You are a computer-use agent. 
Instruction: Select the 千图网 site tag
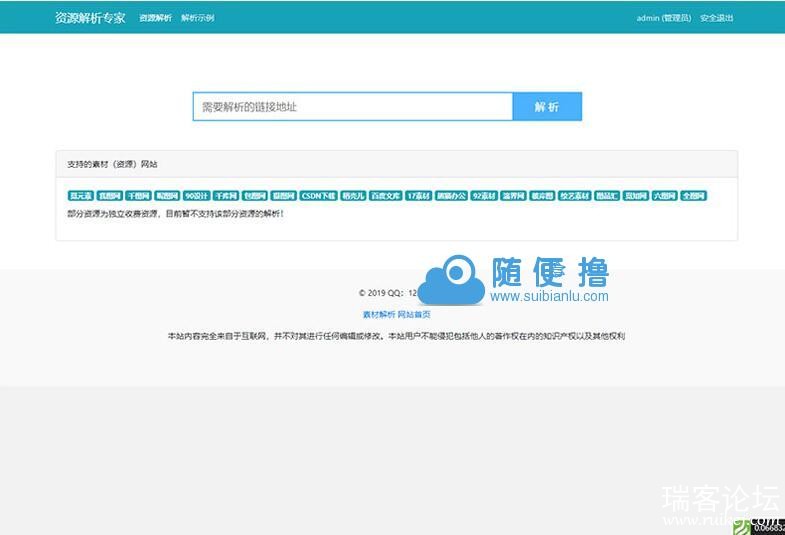[136, 196]
